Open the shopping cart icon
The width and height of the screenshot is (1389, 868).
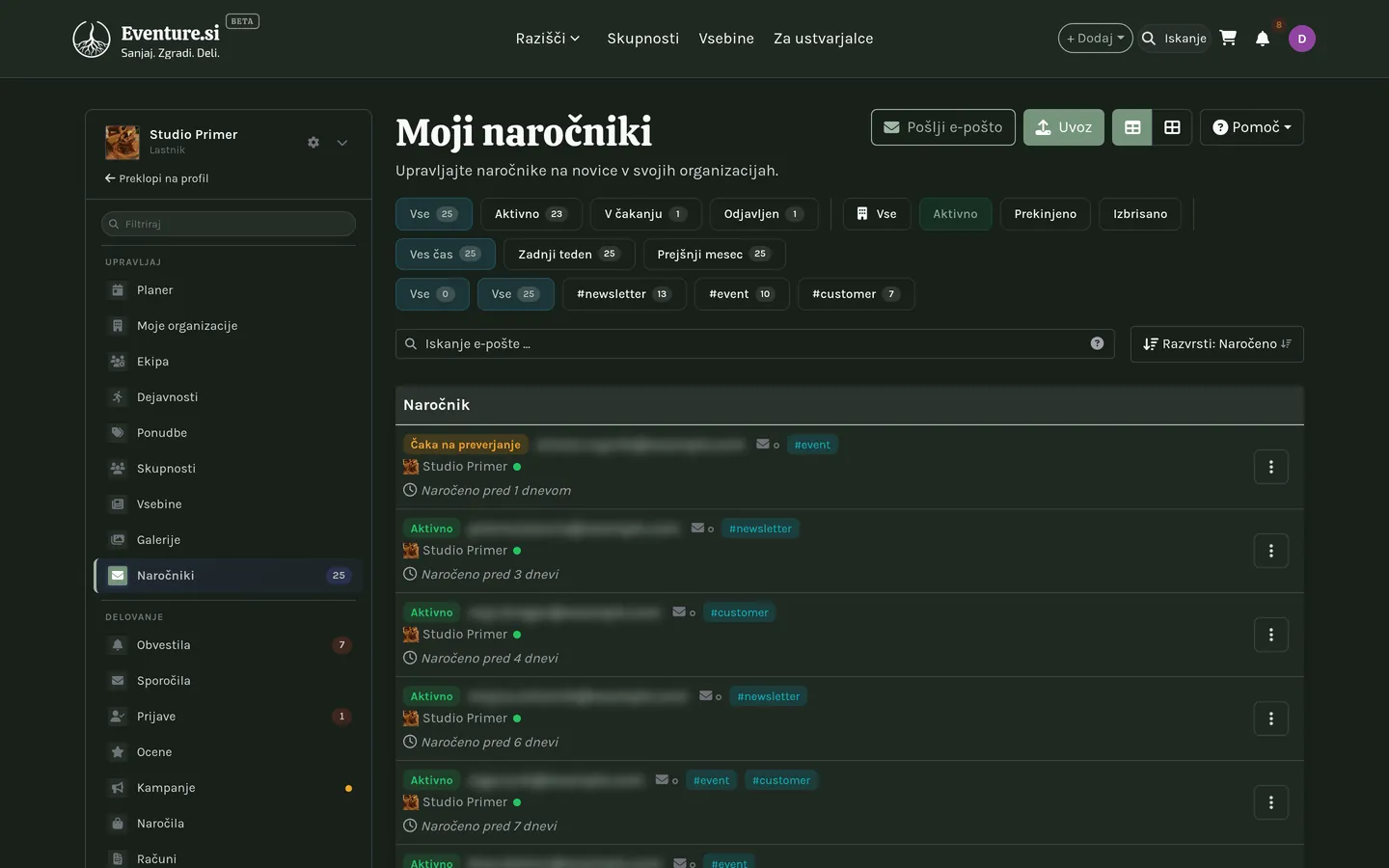pyautogui.click(x=1228, y=38)
